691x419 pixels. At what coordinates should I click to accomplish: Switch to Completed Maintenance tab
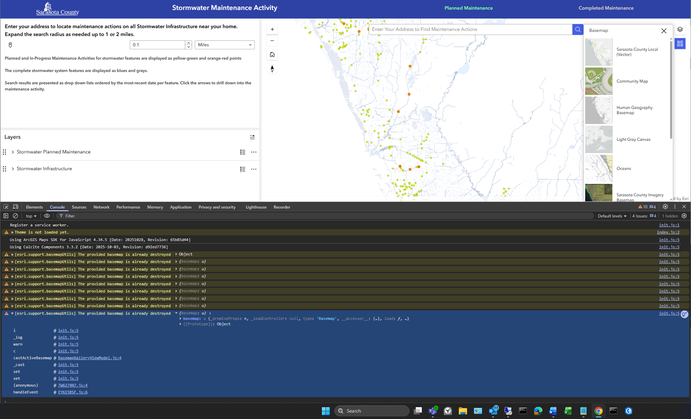605,8
